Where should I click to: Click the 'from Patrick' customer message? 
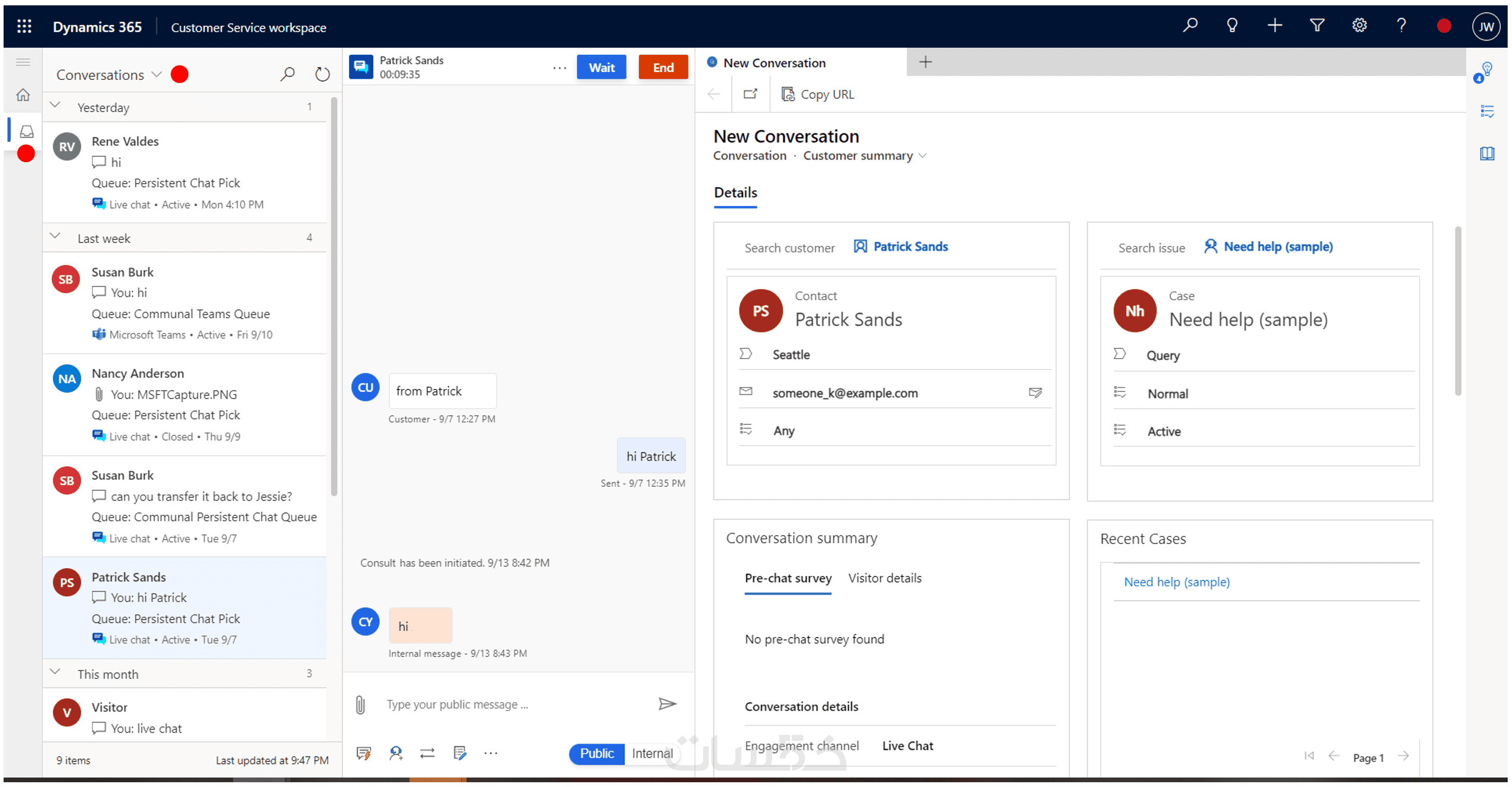coord(442,391)
